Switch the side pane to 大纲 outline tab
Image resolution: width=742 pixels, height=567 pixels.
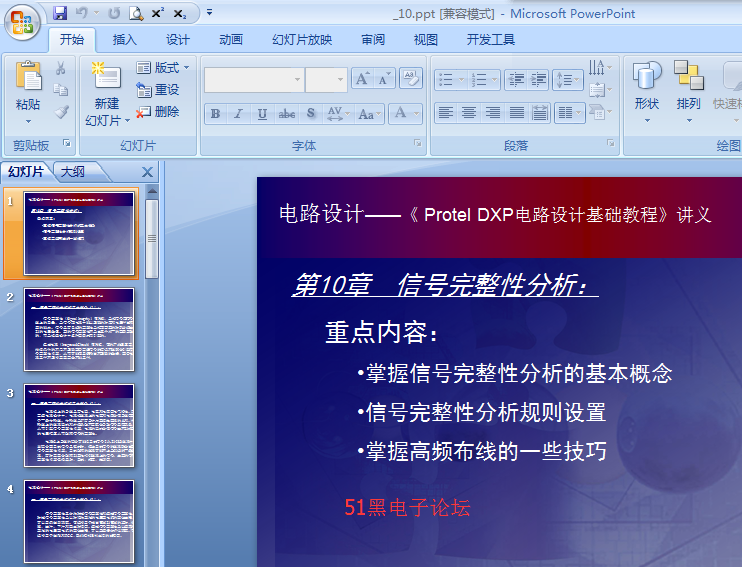pos(73,172)
